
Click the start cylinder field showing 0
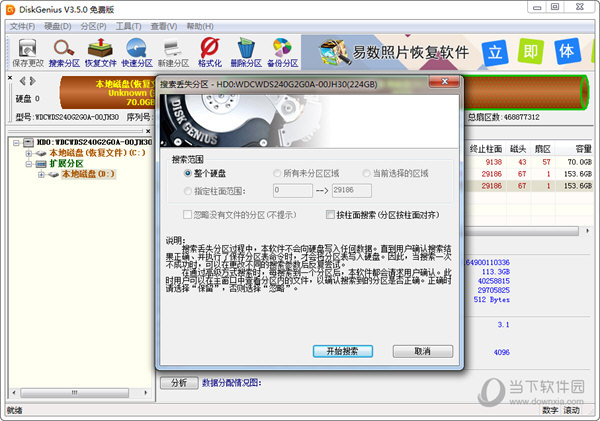point(293,191)
